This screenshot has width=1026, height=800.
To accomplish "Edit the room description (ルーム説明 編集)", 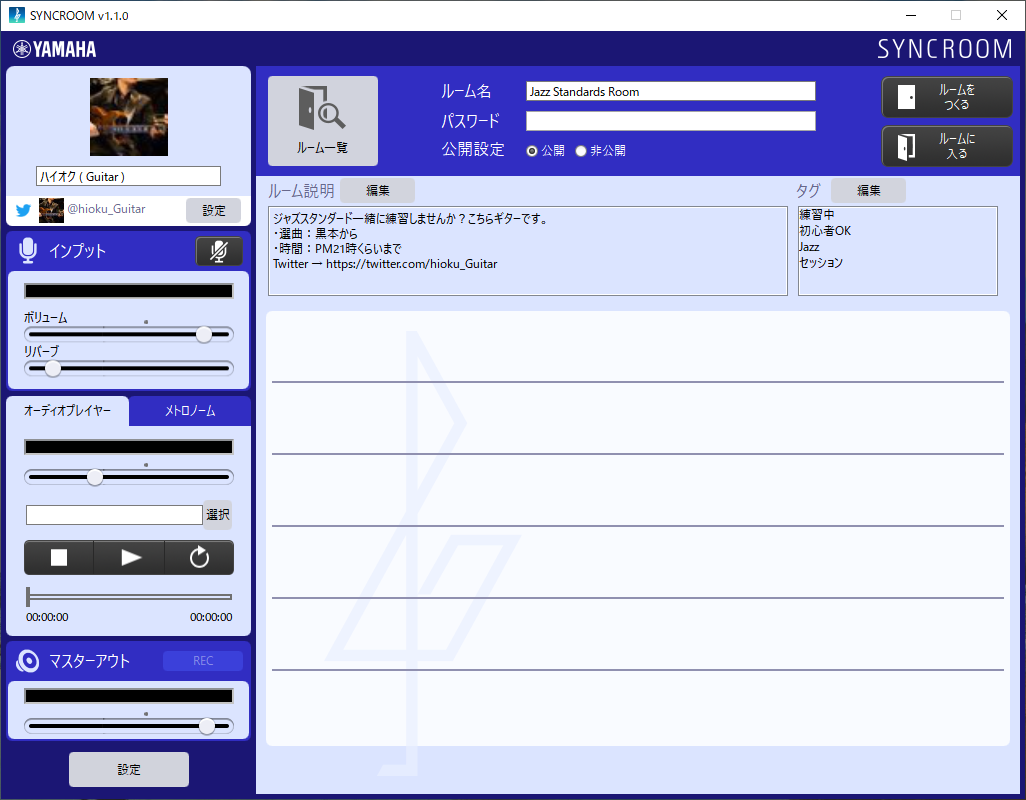I will pos(378,190).
